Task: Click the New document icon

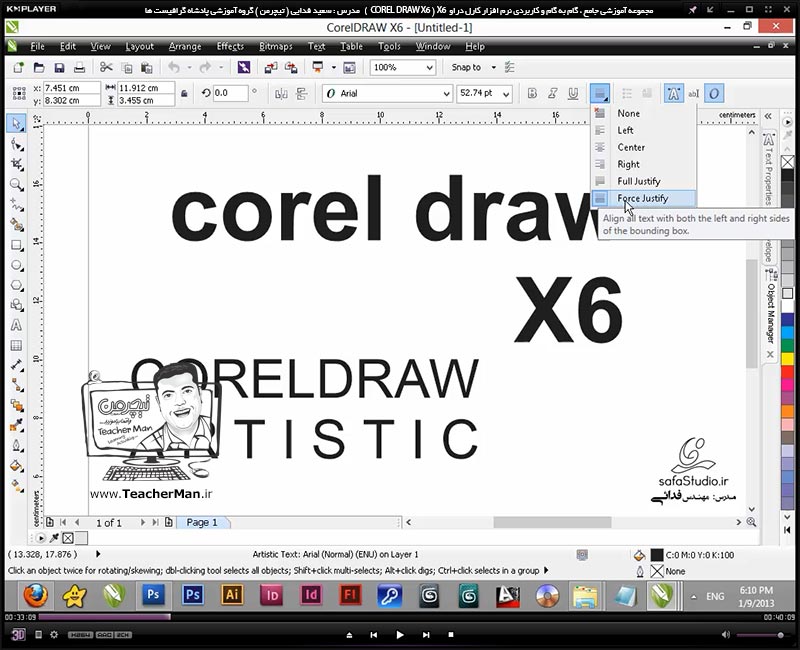Action: click(x=19, y=67)
